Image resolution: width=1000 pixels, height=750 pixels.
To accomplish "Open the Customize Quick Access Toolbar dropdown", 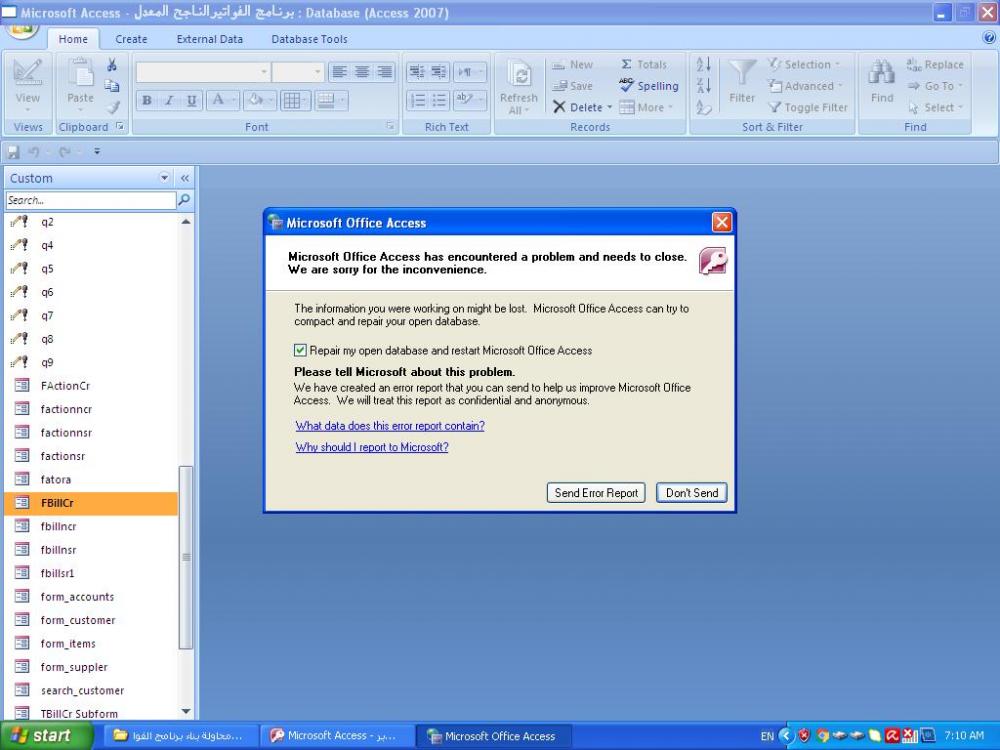I will (97, 152).
